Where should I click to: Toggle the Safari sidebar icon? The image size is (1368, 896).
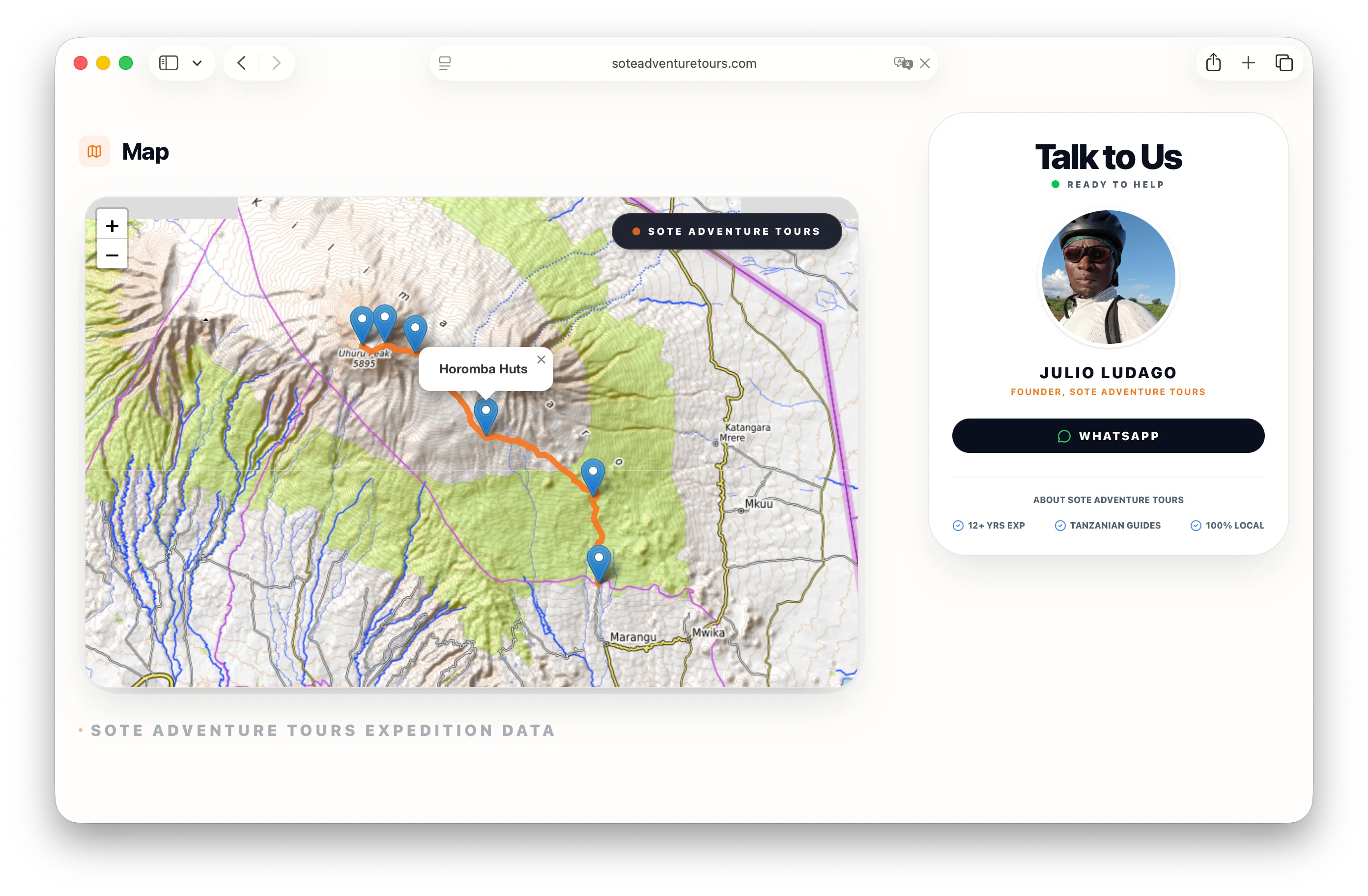point(169,63)
